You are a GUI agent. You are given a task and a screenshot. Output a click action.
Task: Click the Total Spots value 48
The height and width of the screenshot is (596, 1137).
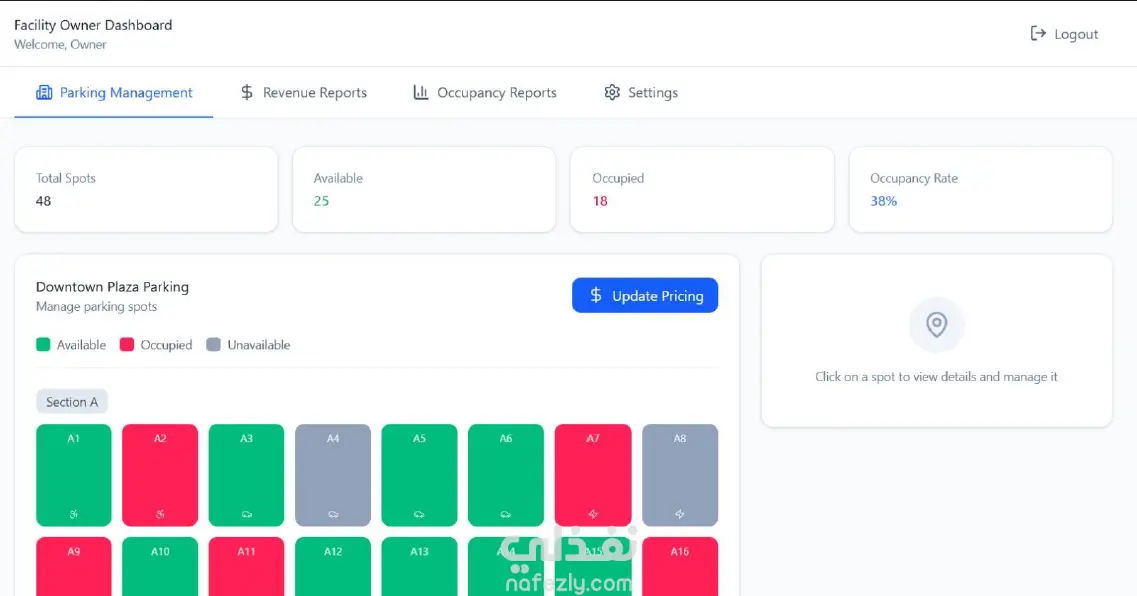pos(44,201)
